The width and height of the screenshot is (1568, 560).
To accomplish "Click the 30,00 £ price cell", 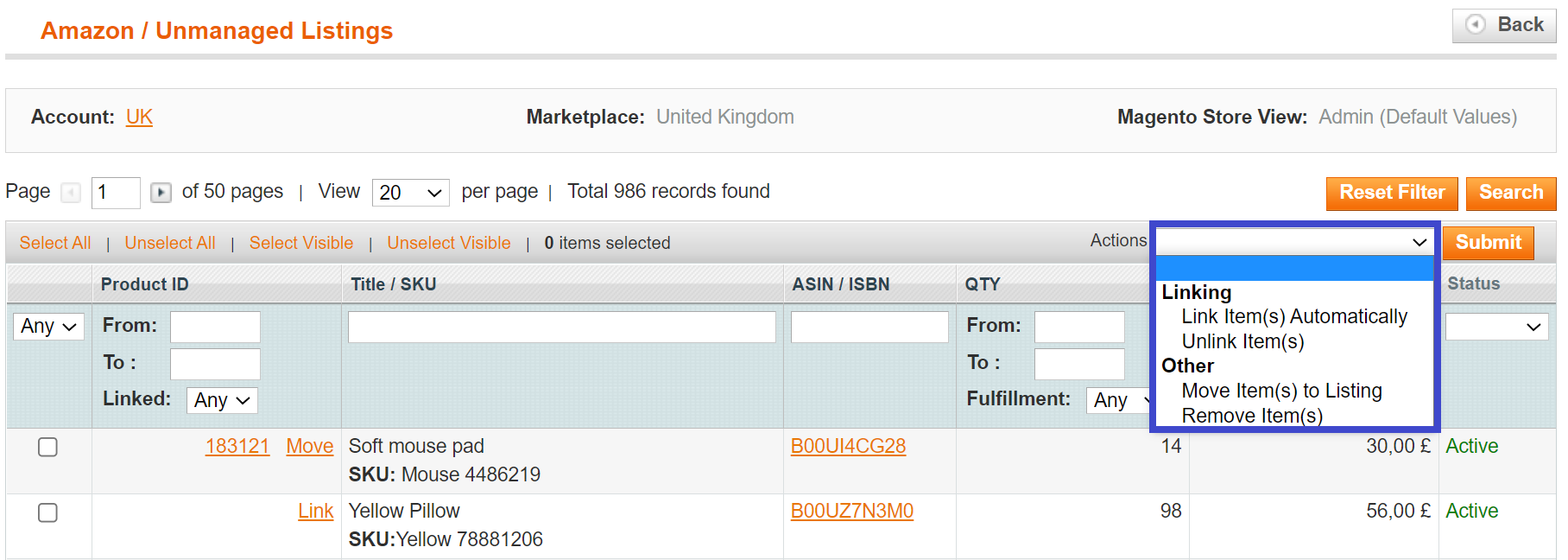I will 1398,446.
